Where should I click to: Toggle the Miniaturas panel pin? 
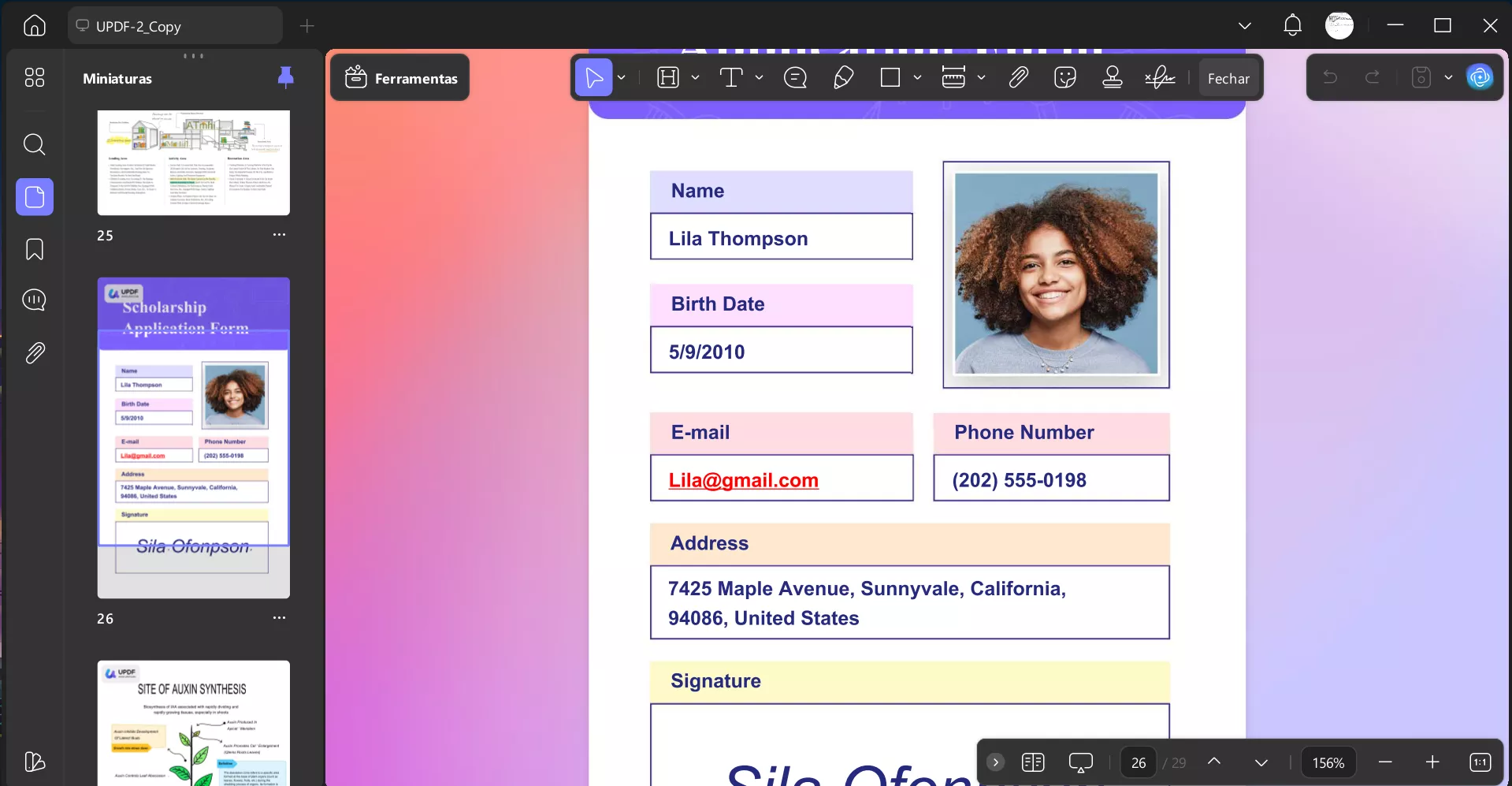point(286,77)
